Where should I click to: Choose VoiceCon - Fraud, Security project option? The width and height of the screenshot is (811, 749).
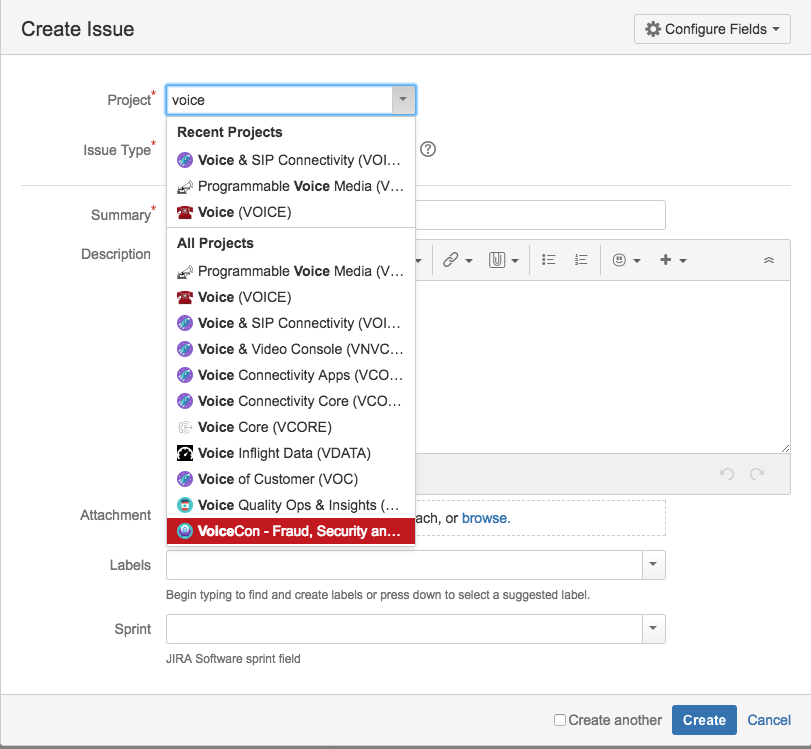290,531
